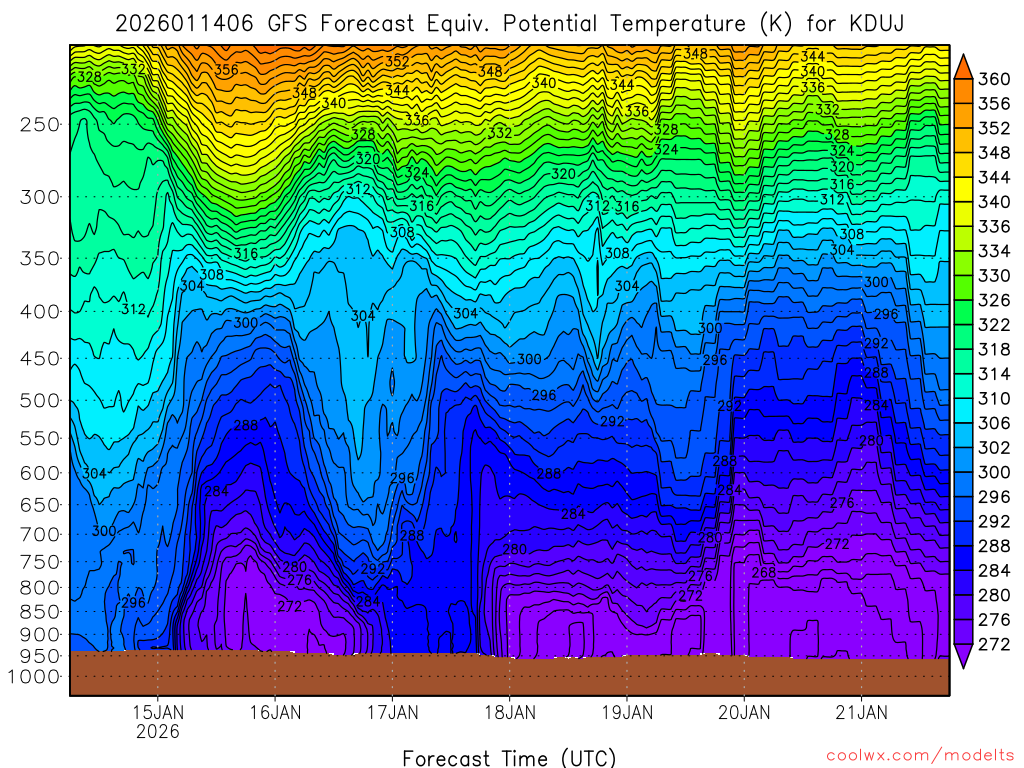Click the 250 pressure level label on the vertical axis
Image resolution: width=1024 pixels, height=768 pixels.
(40, 124)
